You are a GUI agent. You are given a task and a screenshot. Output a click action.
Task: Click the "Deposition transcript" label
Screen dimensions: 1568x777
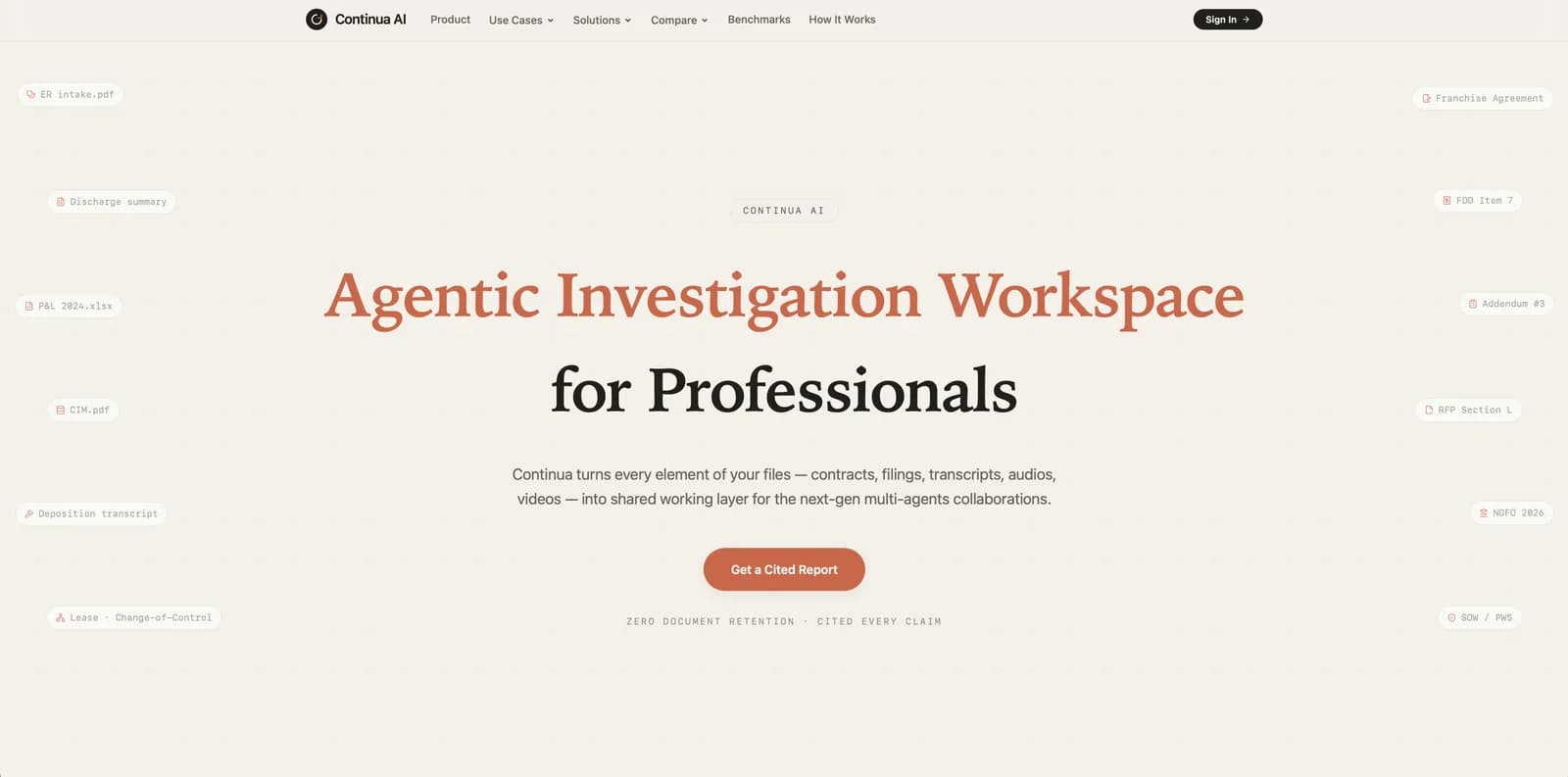pos(98,514)
